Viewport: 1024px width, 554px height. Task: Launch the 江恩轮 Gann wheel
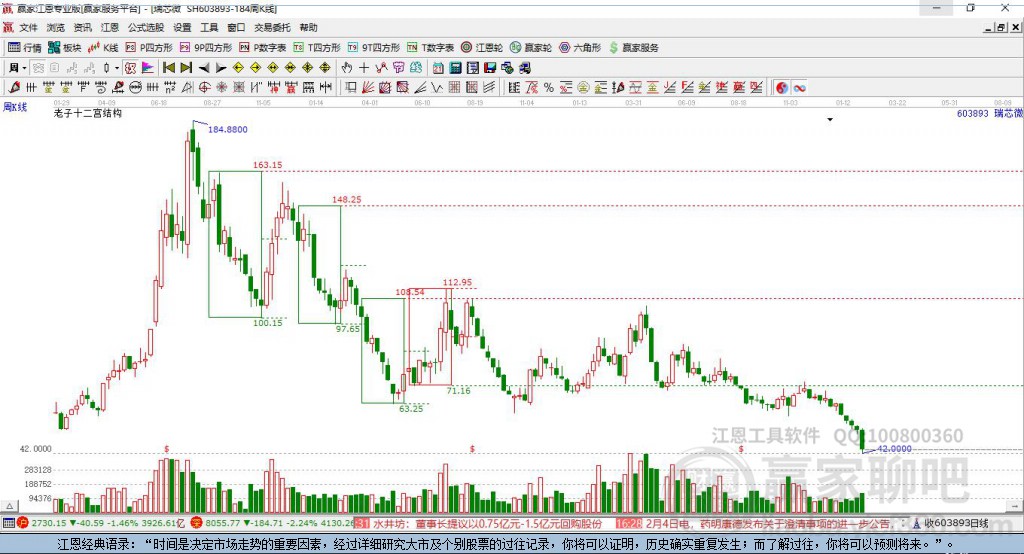pos(482,47)
